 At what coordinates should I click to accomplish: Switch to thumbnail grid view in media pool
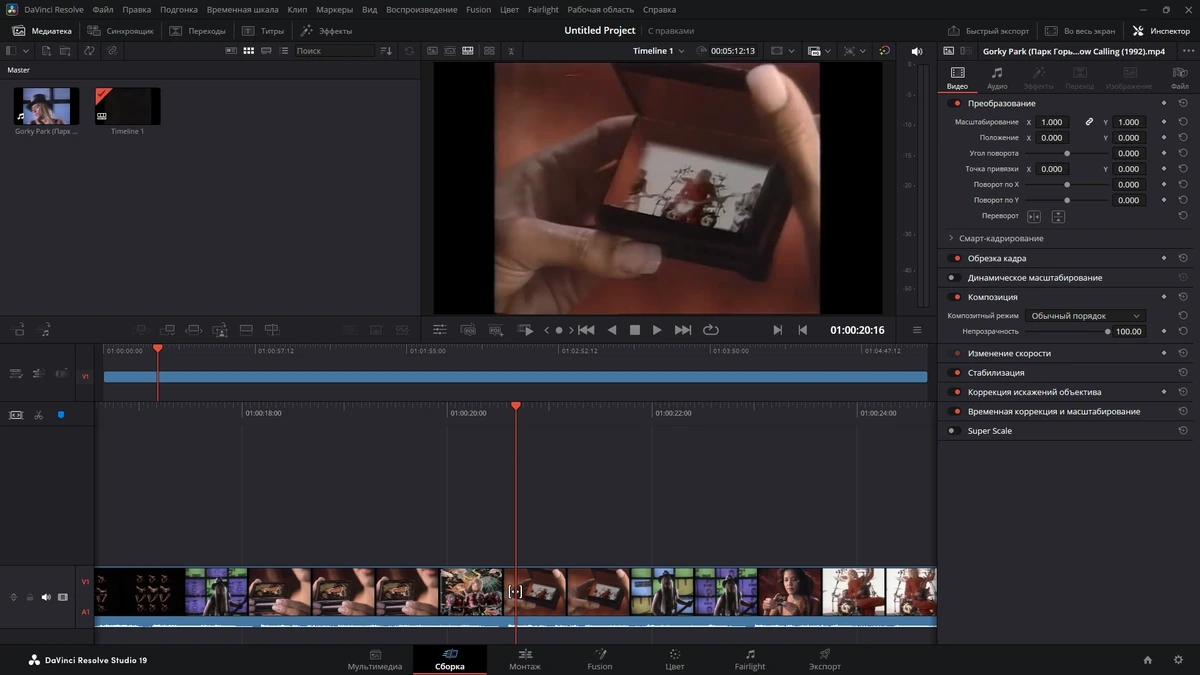(250, 50)
